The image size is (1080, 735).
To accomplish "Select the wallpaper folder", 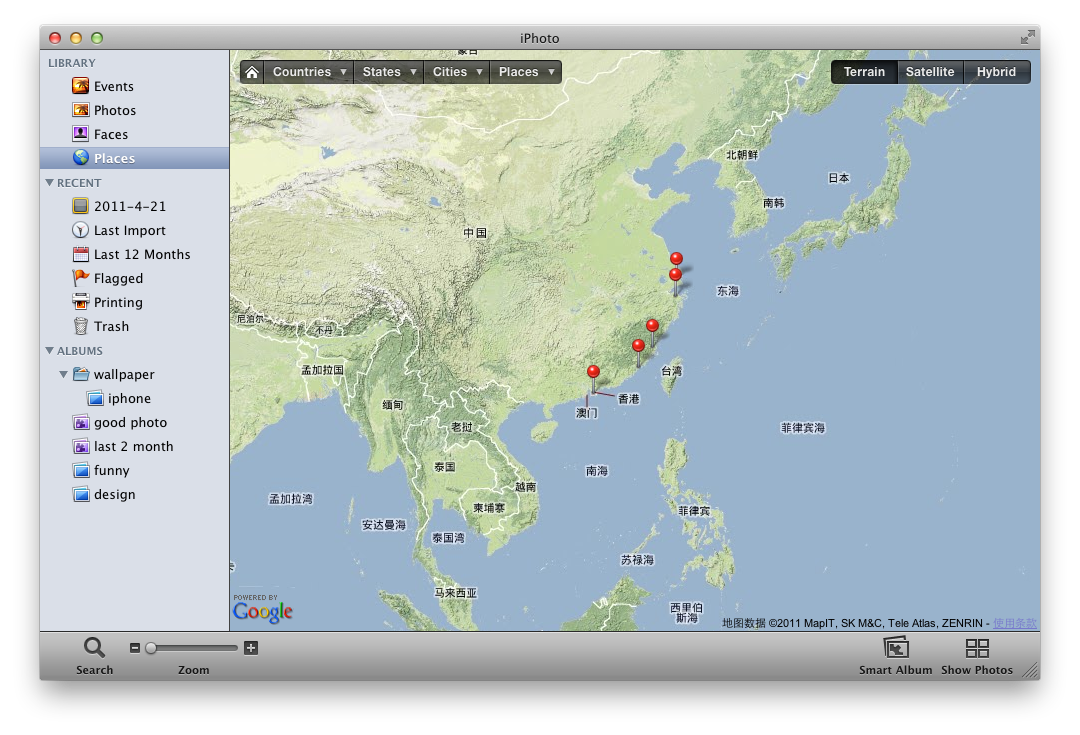I will [134, 374].
